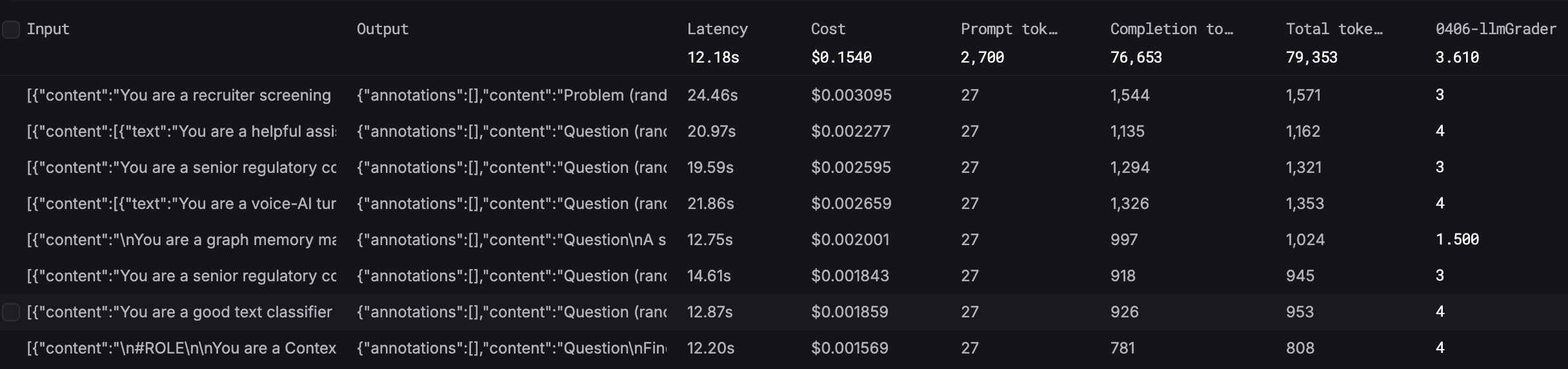1568x369 pixels.
Task: Toggle the select-all checkbox in header
Action: 11,30
